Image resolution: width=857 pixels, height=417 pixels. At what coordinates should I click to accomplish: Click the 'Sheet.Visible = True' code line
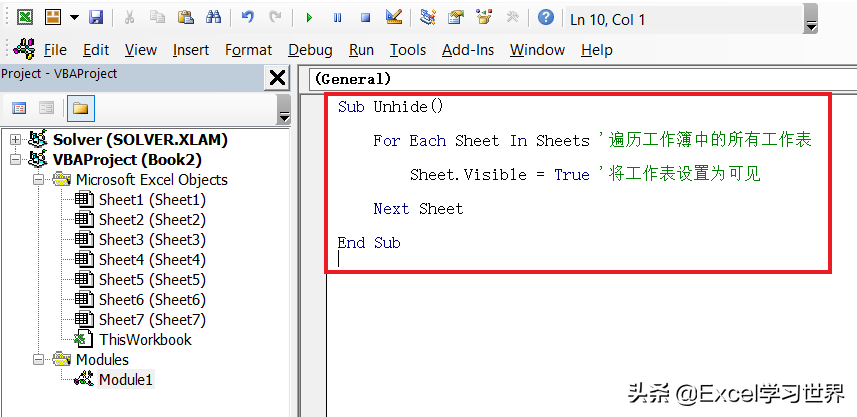500,174
